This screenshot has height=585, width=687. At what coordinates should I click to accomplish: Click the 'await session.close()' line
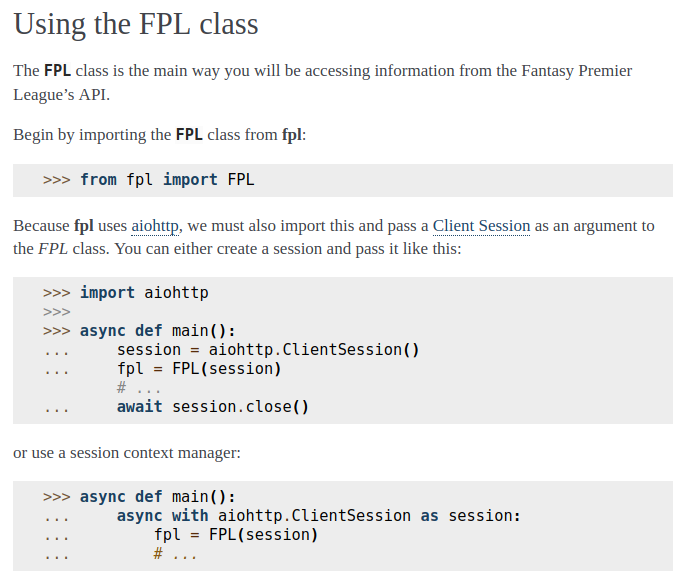coord(213,407)
